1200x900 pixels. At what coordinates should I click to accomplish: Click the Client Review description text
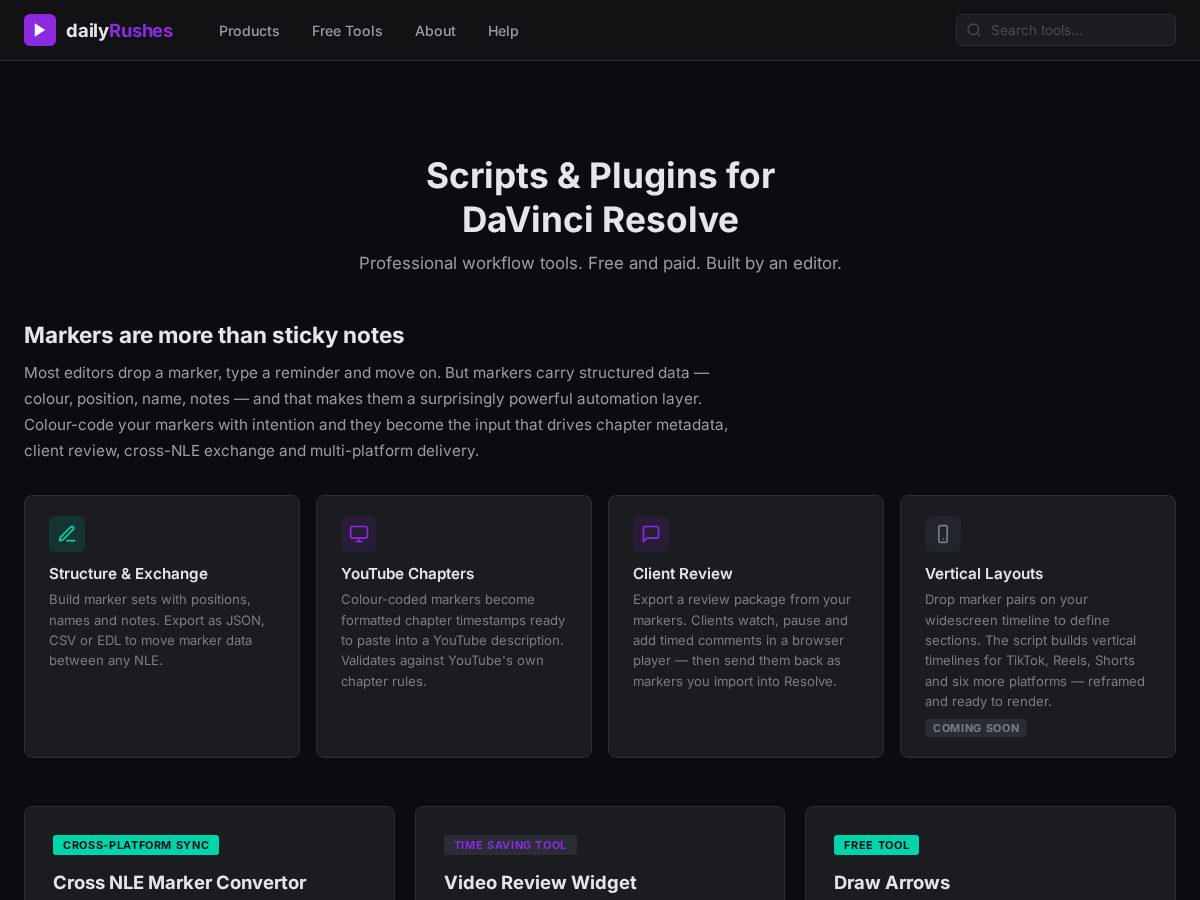[742, 640]
